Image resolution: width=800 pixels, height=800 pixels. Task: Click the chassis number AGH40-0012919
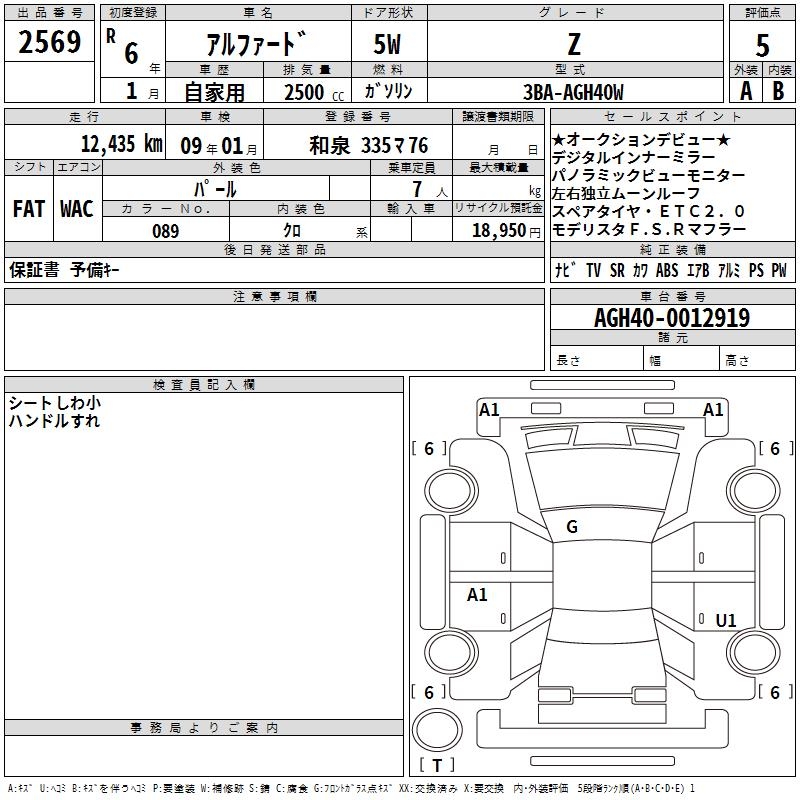[672, 318]
